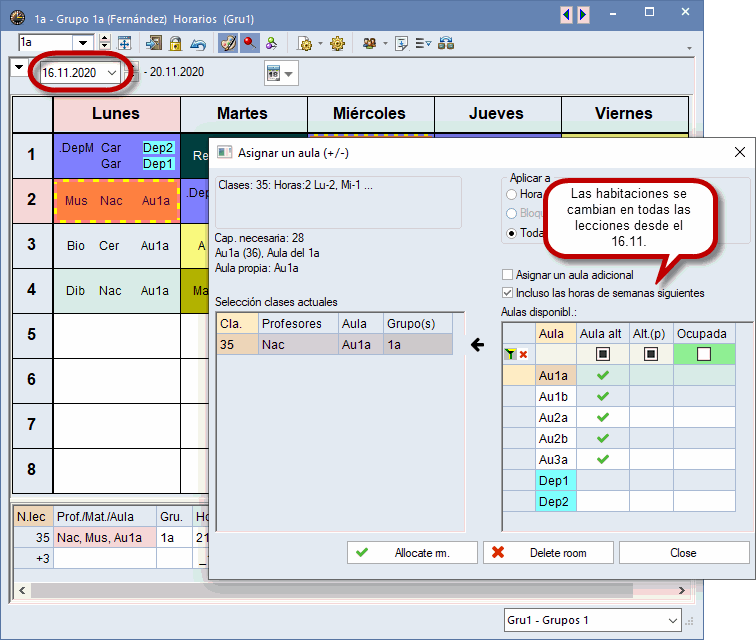The height and width of the screenshot is (640, 756).
Task: Click the funnel filter icon in rooms table
Action: tap(510, 354)
